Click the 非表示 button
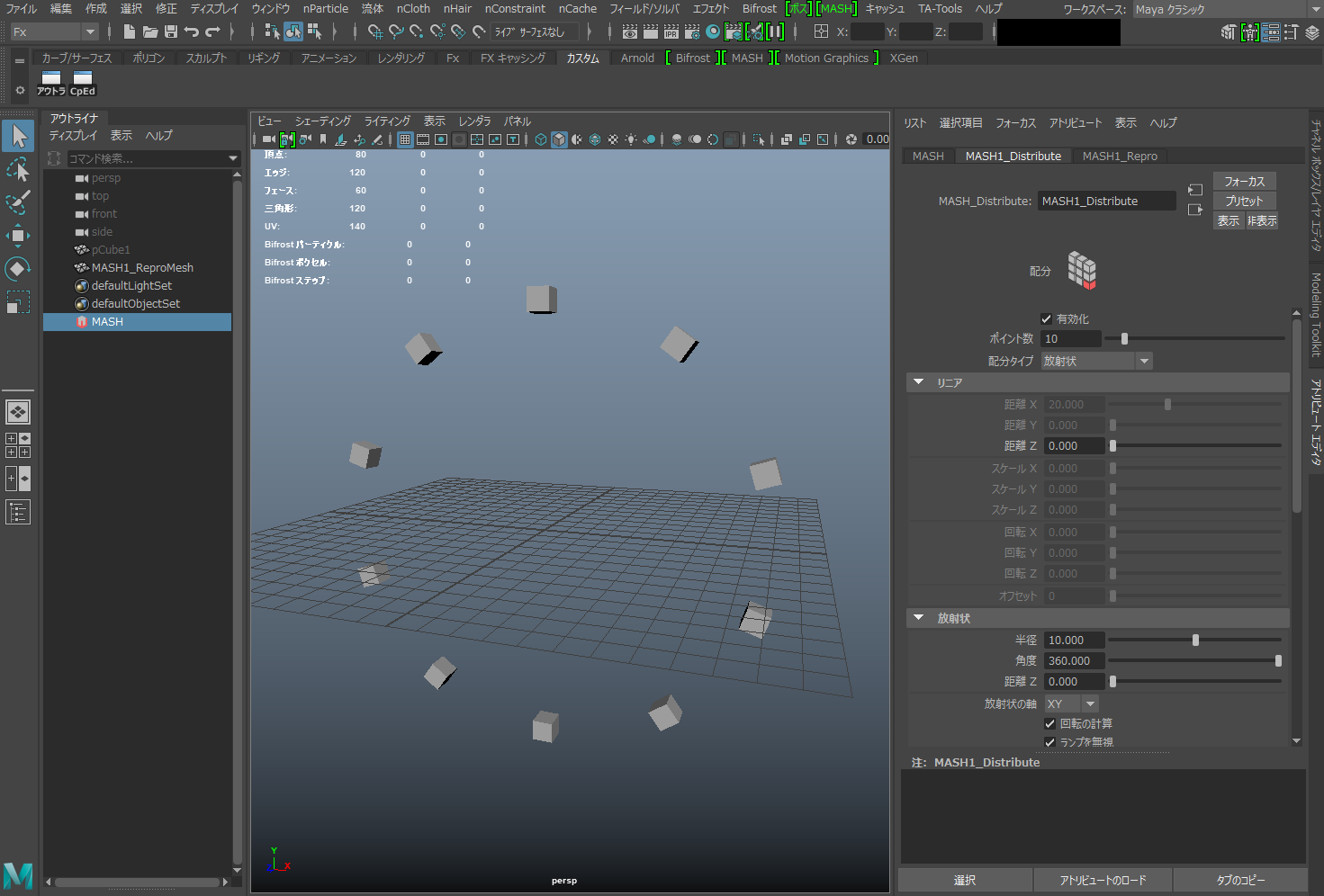This screenshot has height=896, width=1324. 1262,220
